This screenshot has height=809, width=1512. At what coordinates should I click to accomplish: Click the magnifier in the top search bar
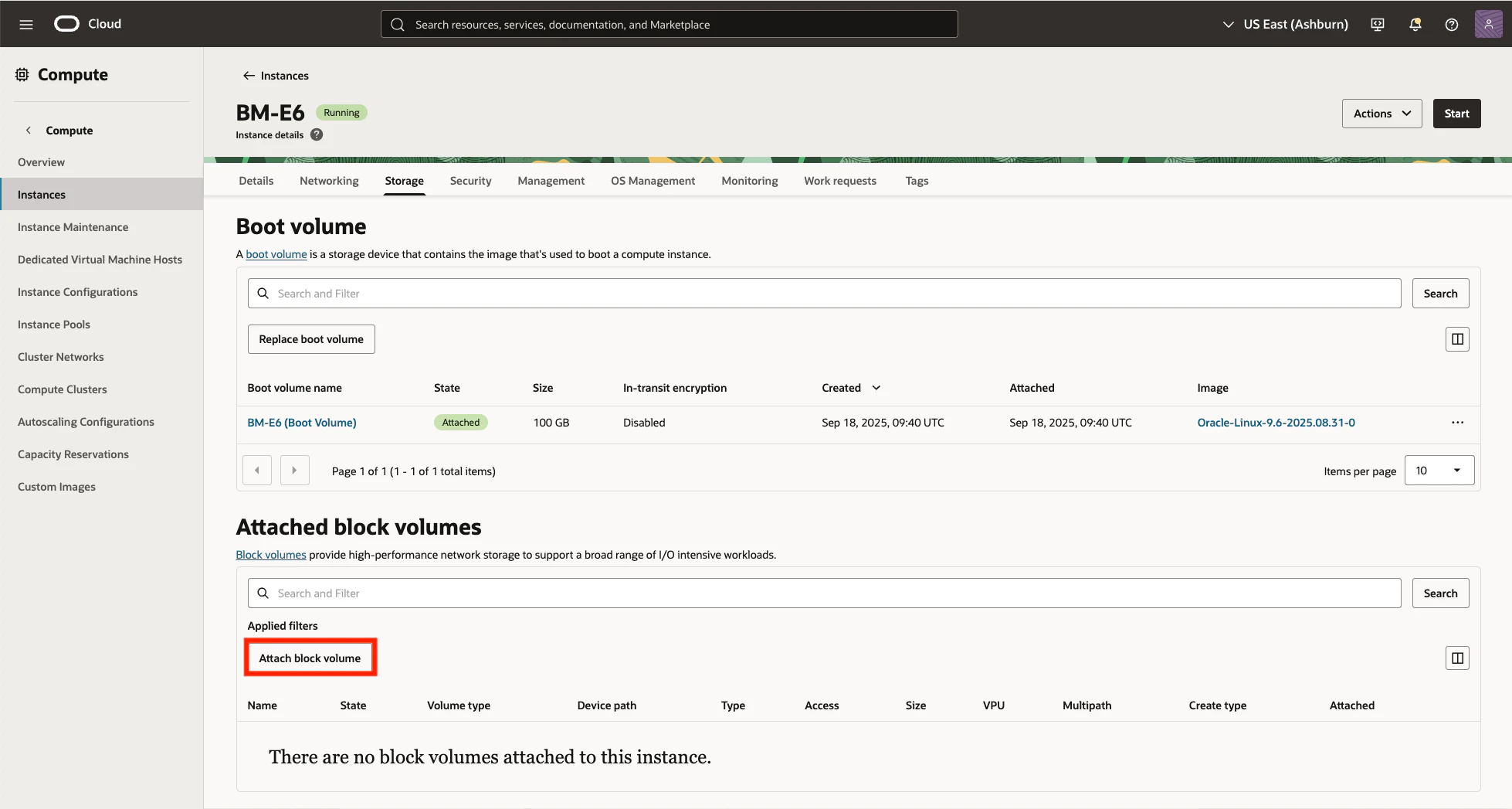pos(398,25)
